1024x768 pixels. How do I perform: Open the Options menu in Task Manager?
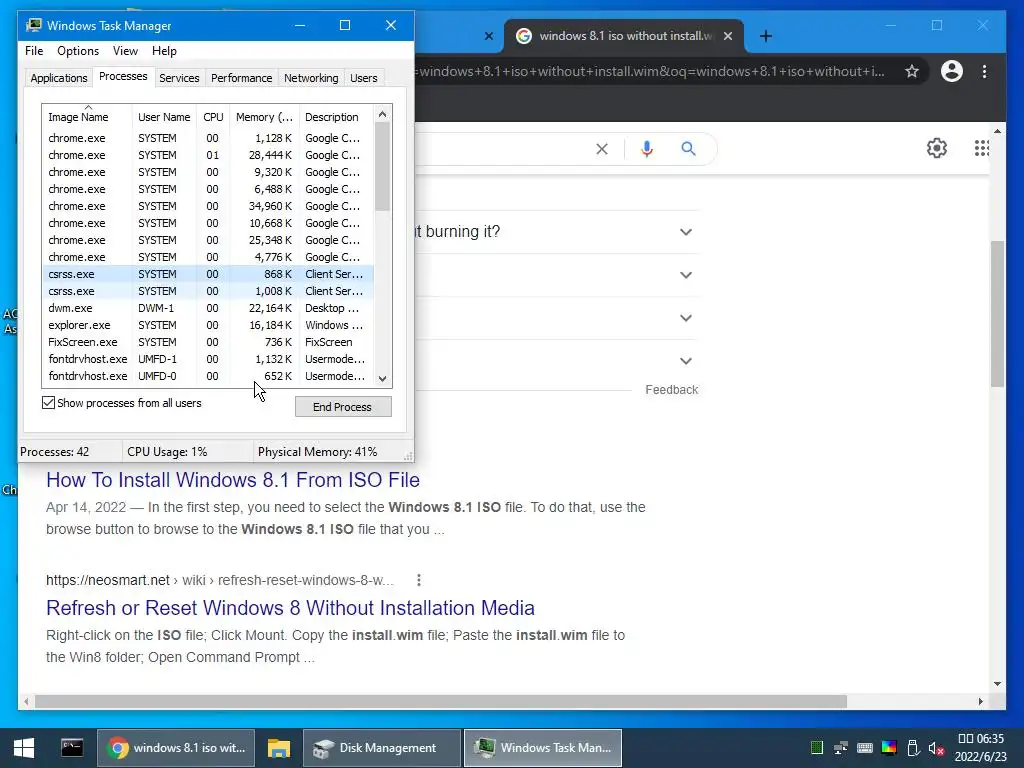(x=78, y=51)
